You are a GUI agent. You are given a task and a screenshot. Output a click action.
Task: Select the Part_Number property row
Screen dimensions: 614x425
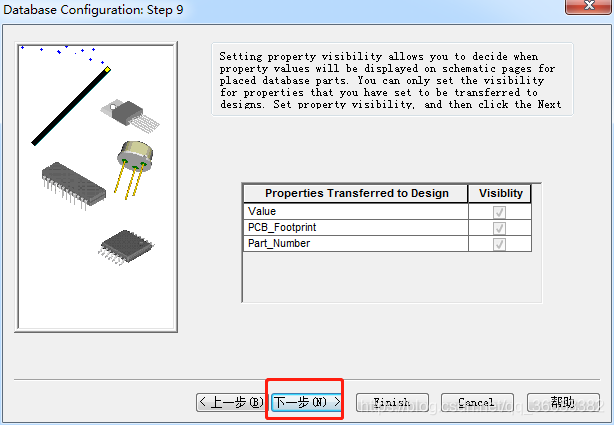(x=355, y=243)
